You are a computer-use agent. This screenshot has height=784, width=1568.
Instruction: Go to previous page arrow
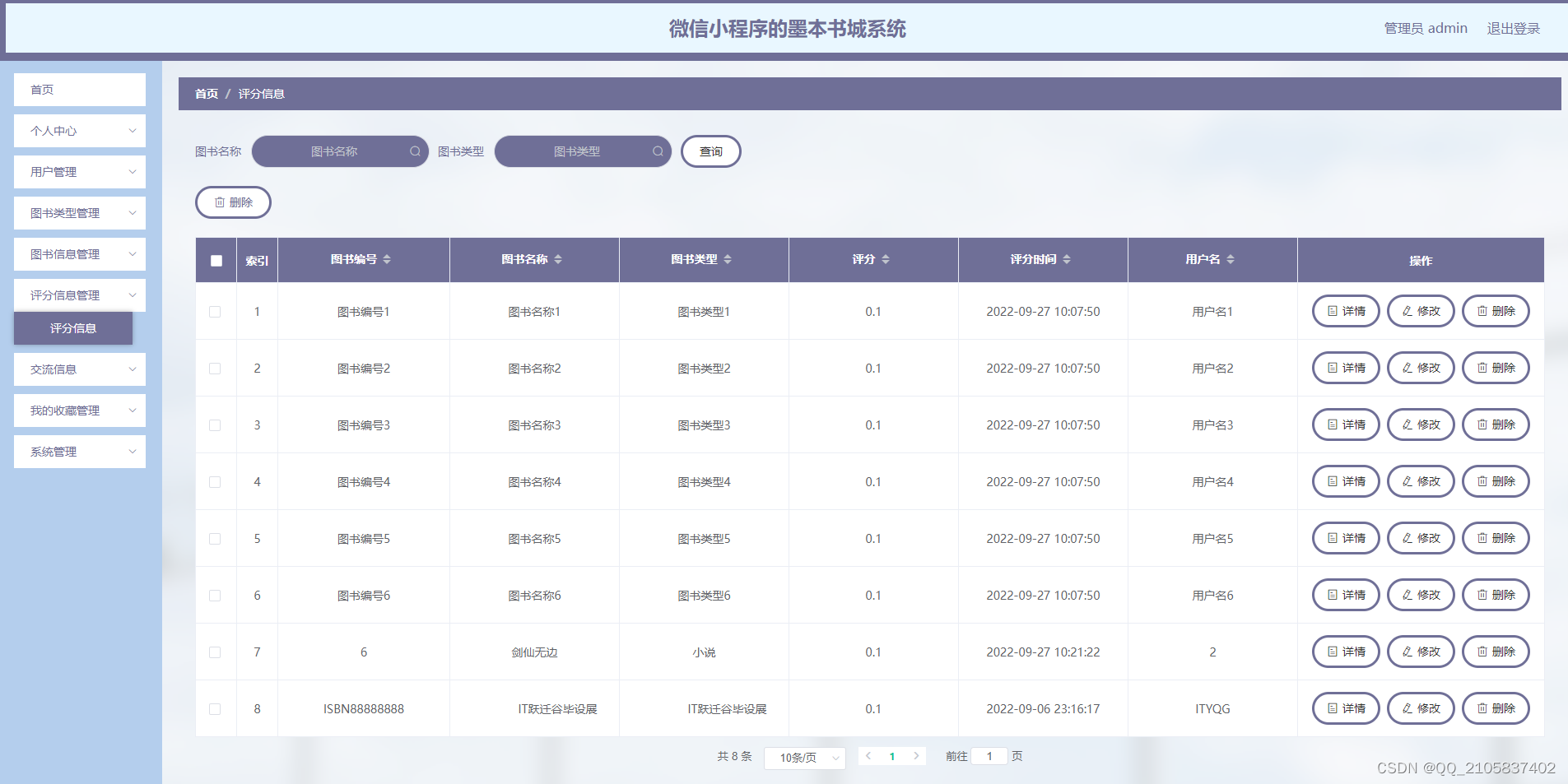(x=868, y=756)
